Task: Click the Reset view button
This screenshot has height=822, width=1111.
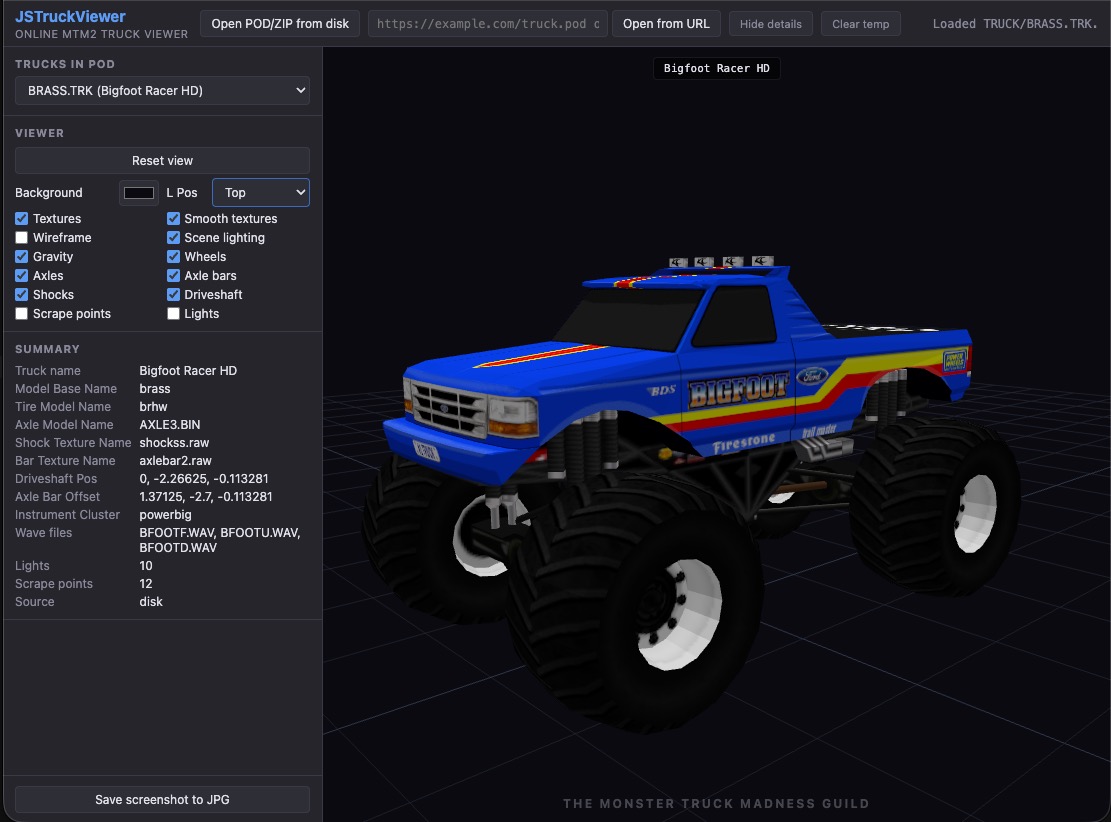Action: click(162, 161)
